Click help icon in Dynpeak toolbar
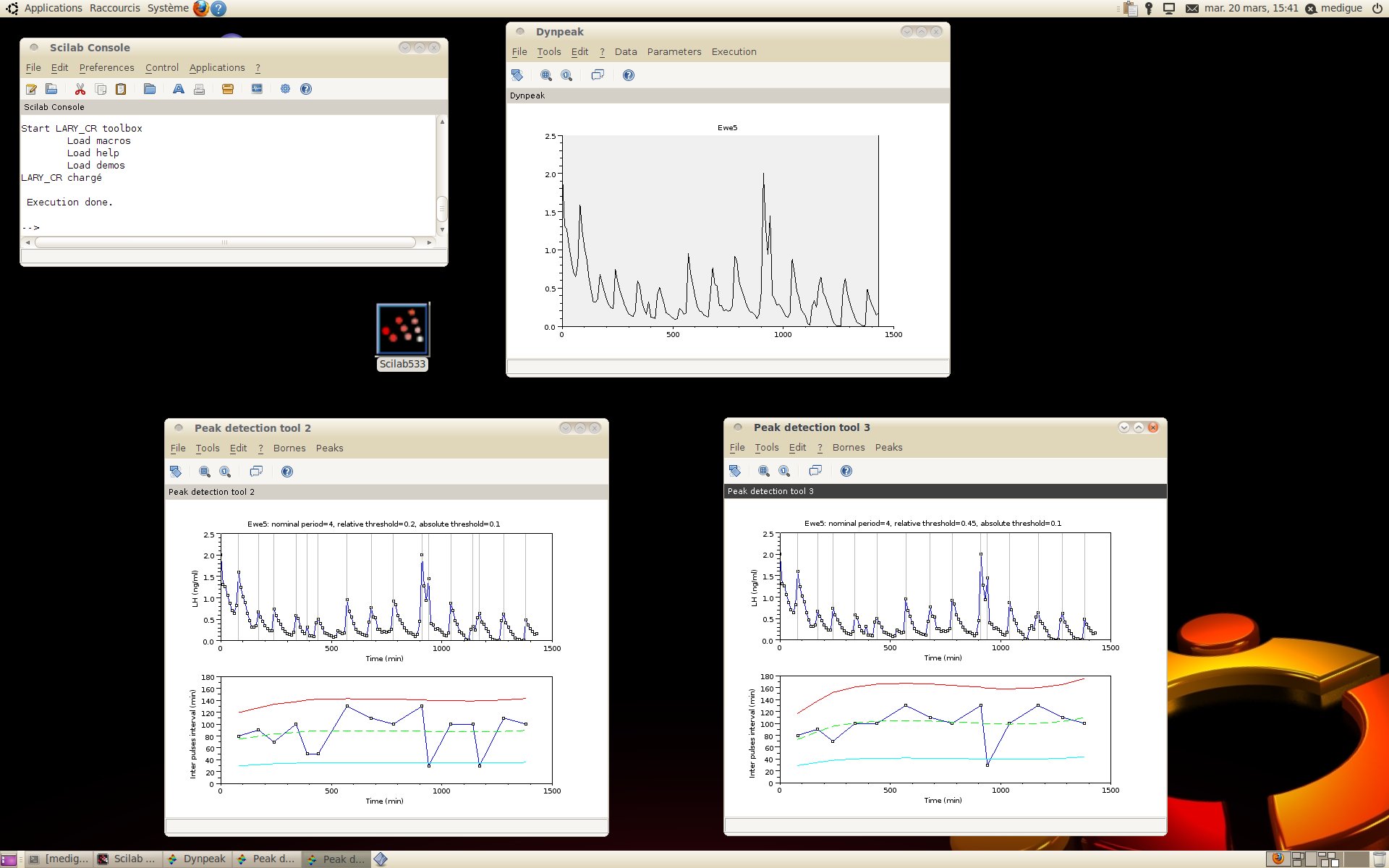This screenshot has width=1389, height=868. [629, 75]
